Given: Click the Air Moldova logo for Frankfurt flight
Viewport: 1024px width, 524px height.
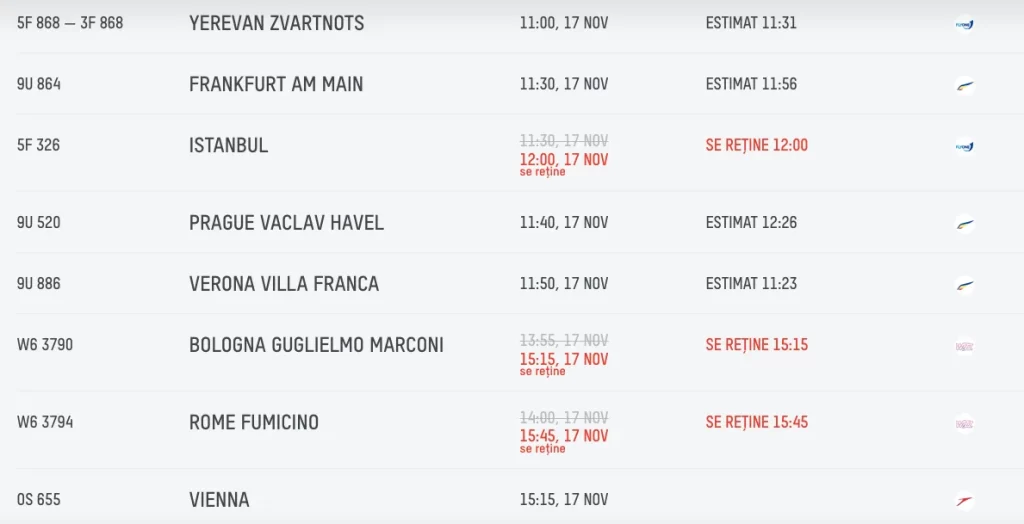Looking at the screenshot, I should coord(964,85).
